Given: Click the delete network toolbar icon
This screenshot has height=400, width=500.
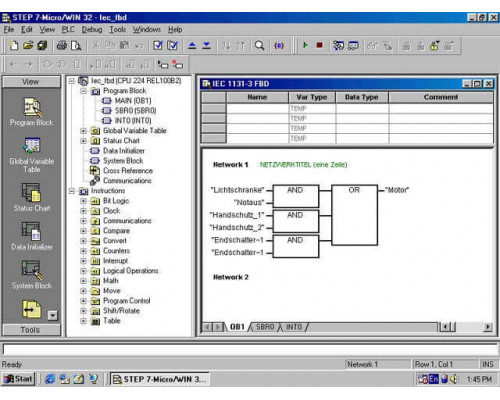Looking at the screenshot, I should pyautogui.click(x=177, y=64).
